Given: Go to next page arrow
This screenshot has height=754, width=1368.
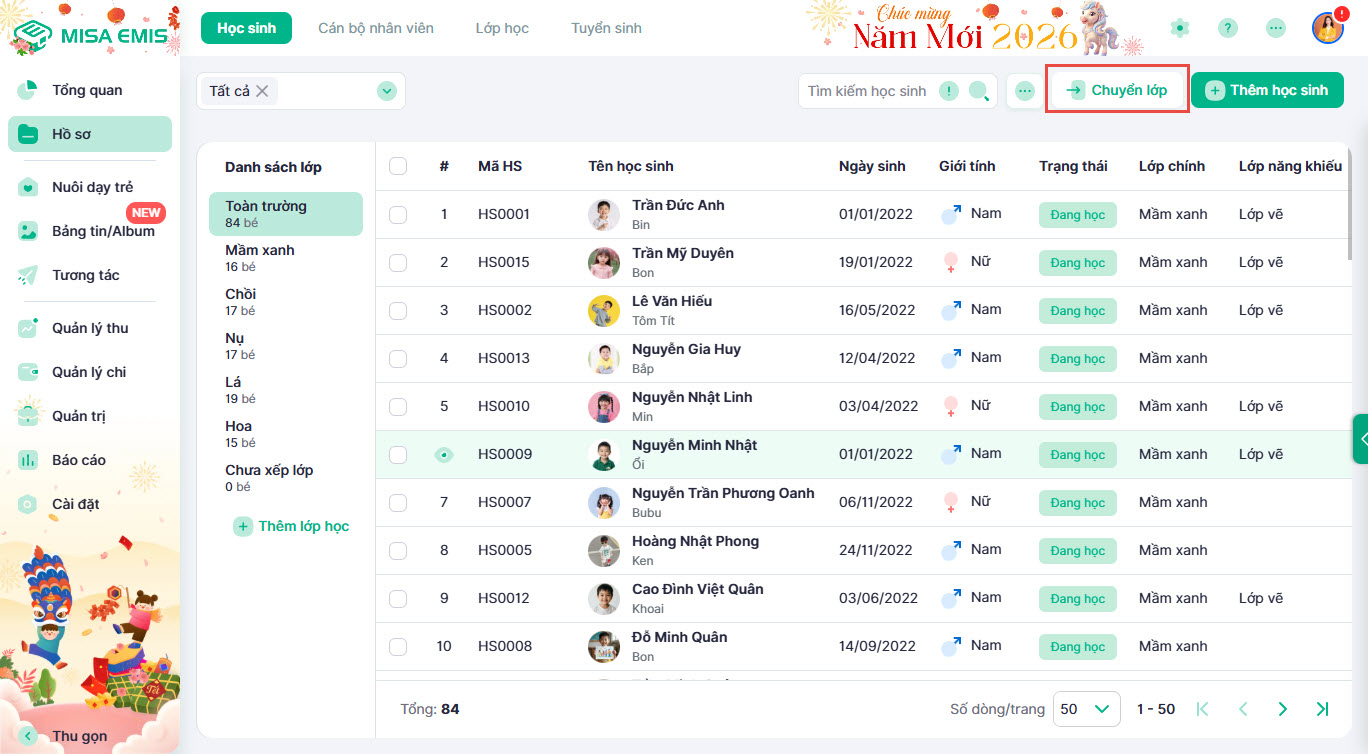Looking at the screenshot, I should coord(1282,709).
